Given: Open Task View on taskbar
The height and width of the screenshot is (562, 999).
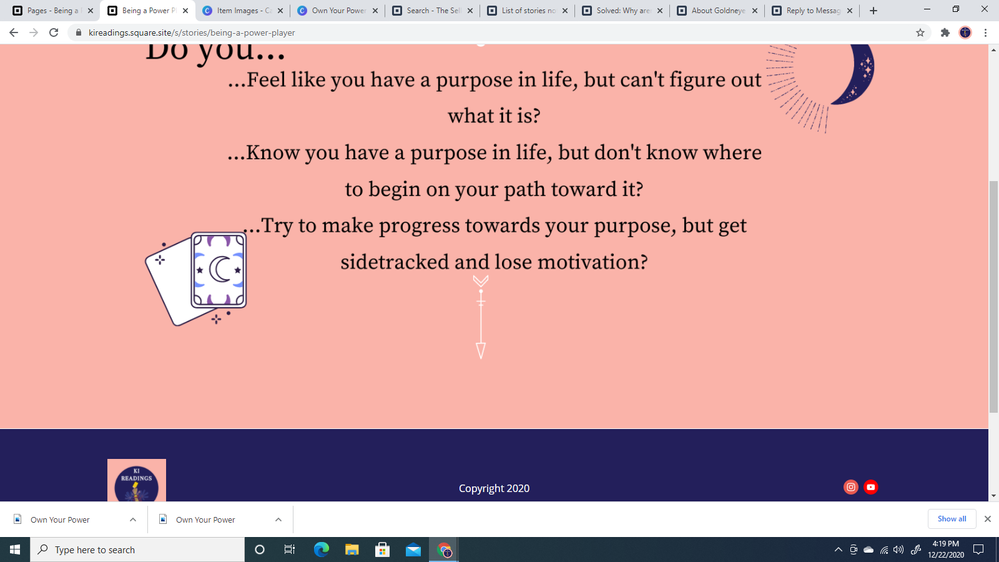Looking at the screenshot, I should click(289, 549).
